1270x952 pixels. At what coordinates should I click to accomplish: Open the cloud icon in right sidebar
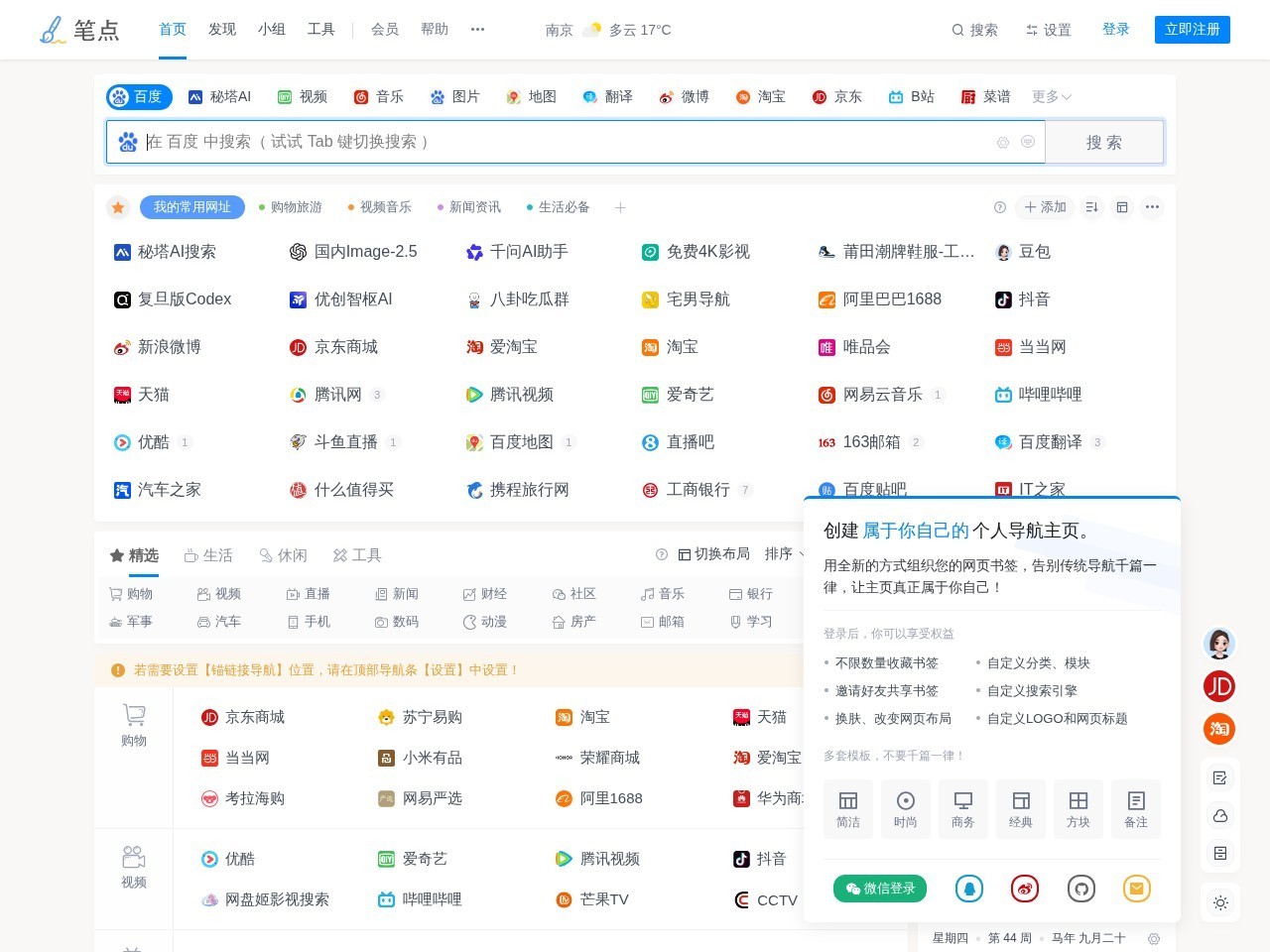[1220, 815]
